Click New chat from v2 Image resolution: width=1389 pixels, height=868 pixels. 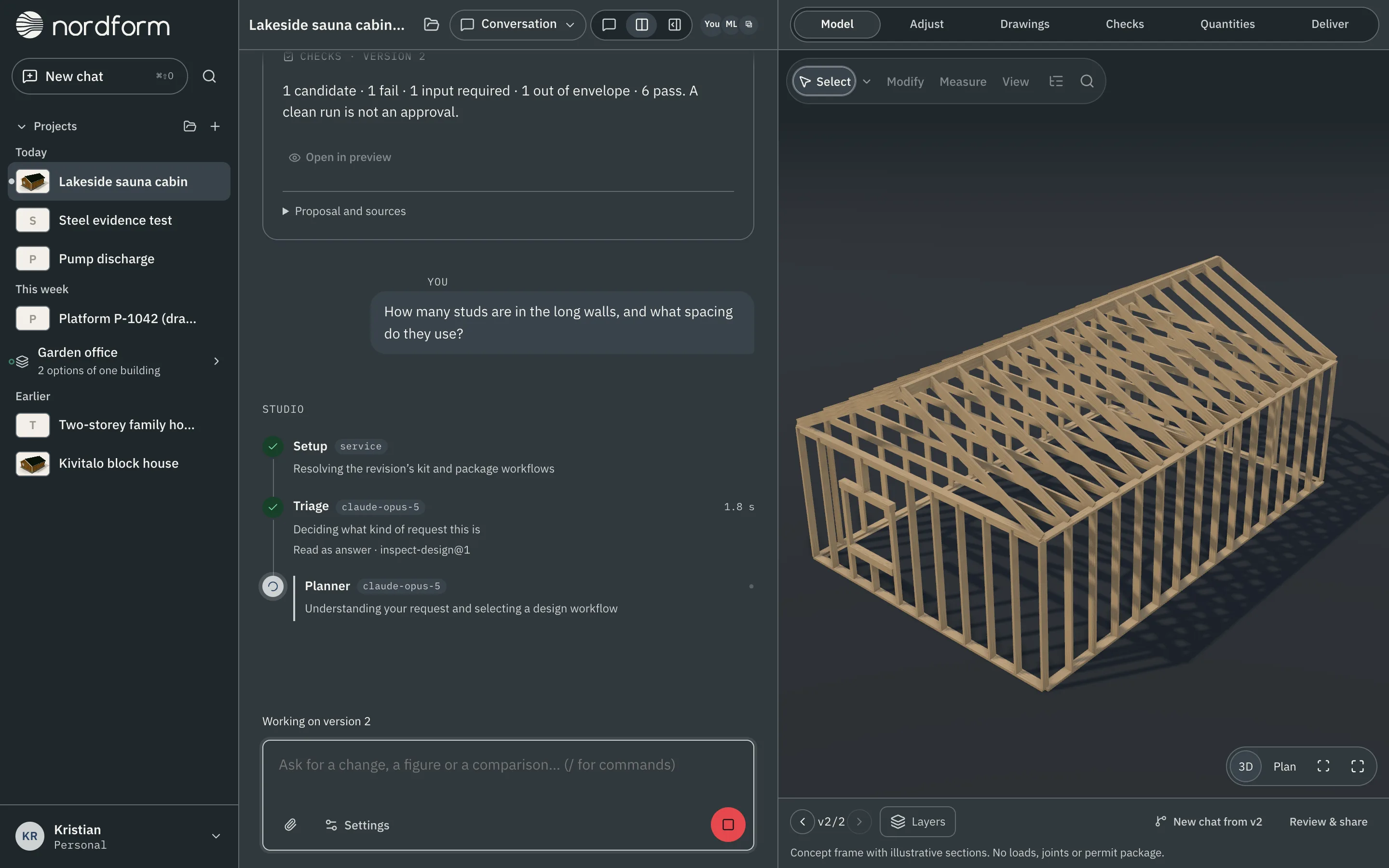[1208, 822]
